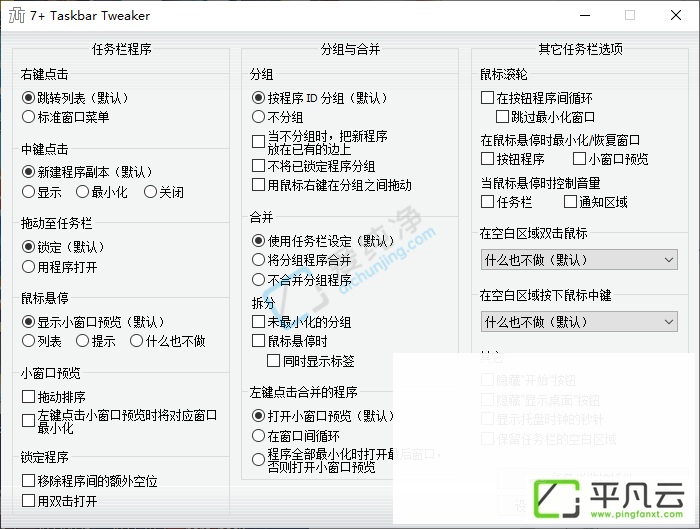Select 使用任务栏设定（默认） combine option

(x=258, y=241)
